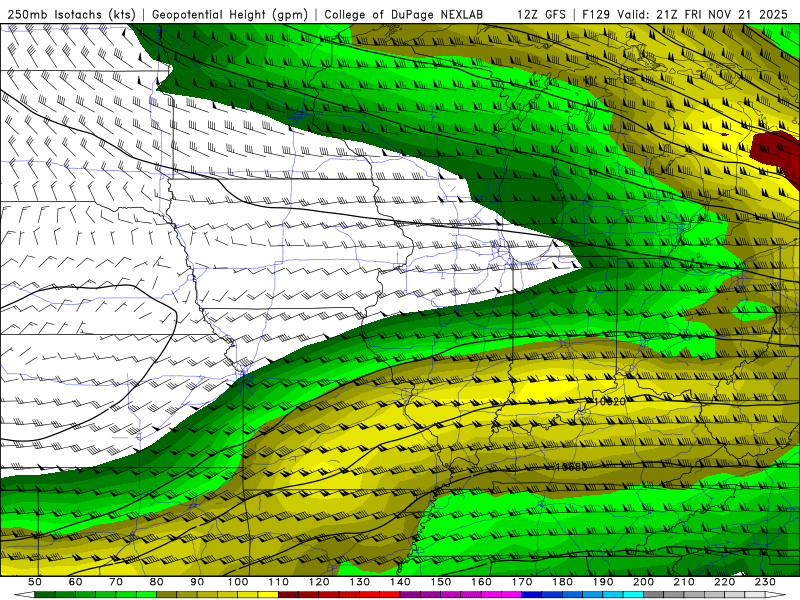Screen dimensions: 800x600
Task: Click the 220 value on the legend scale
Action: (x=724, y=582)
